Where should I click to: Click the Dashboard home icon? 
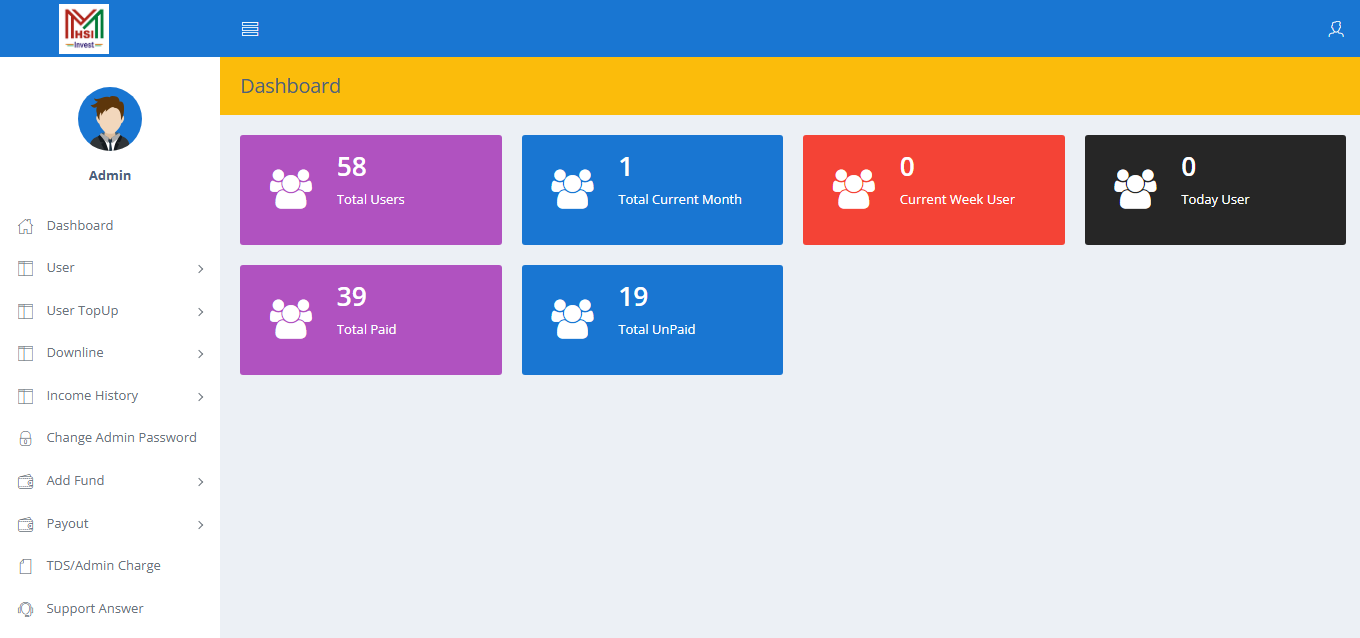click(26, 226)
